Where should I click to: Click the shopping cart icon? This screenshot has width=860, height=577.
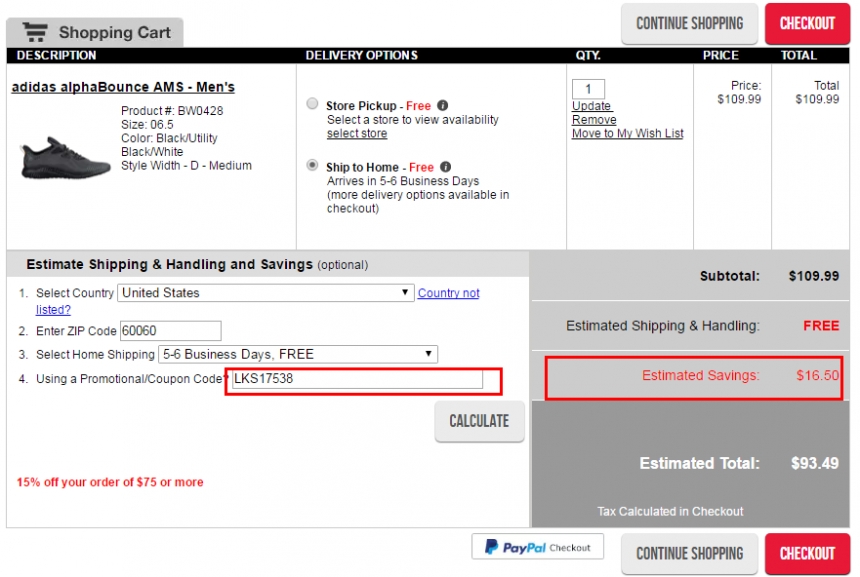click(35, 32)
